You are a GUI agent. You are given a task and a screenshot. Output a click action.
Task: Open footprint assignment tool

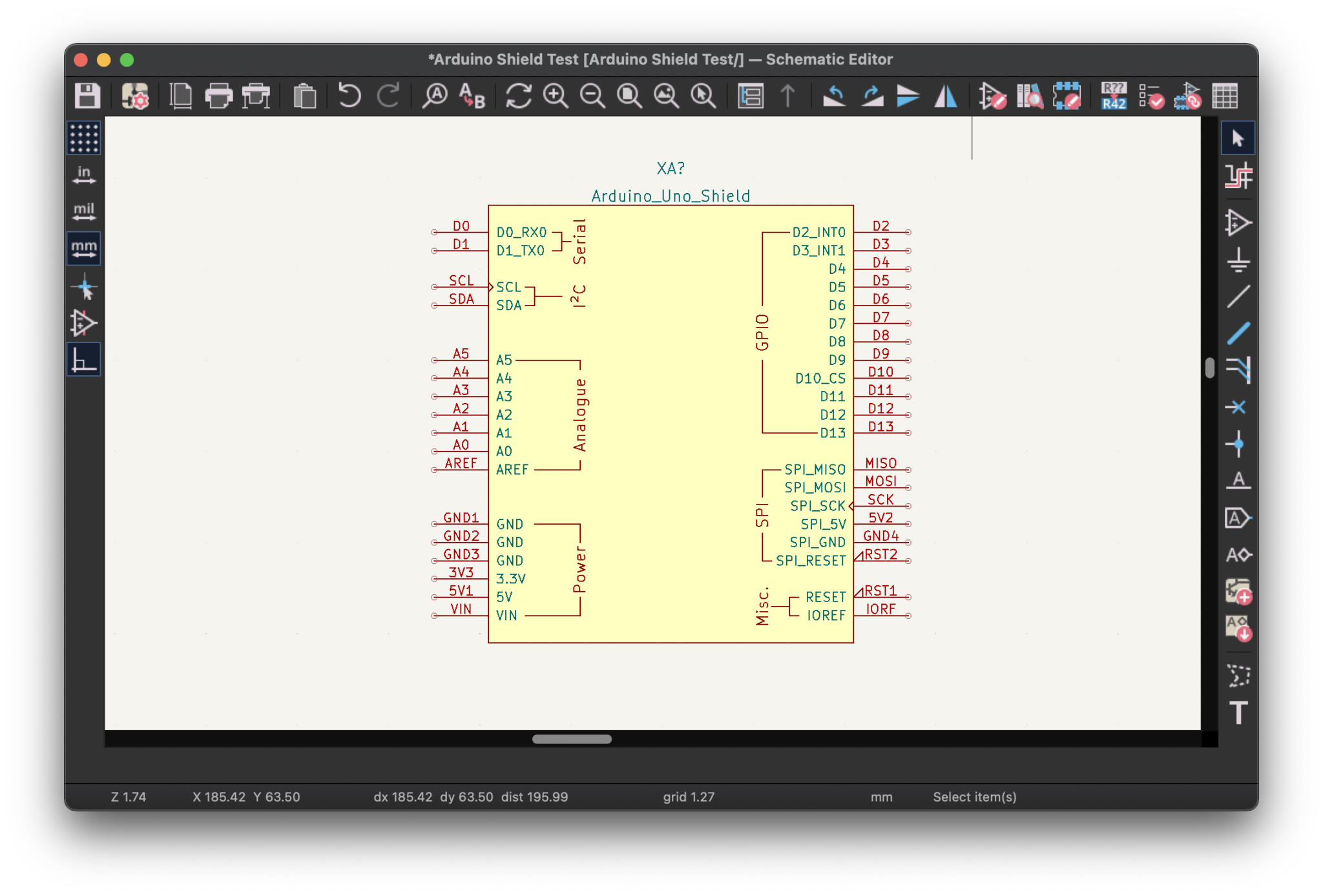tap(1188, 96)
